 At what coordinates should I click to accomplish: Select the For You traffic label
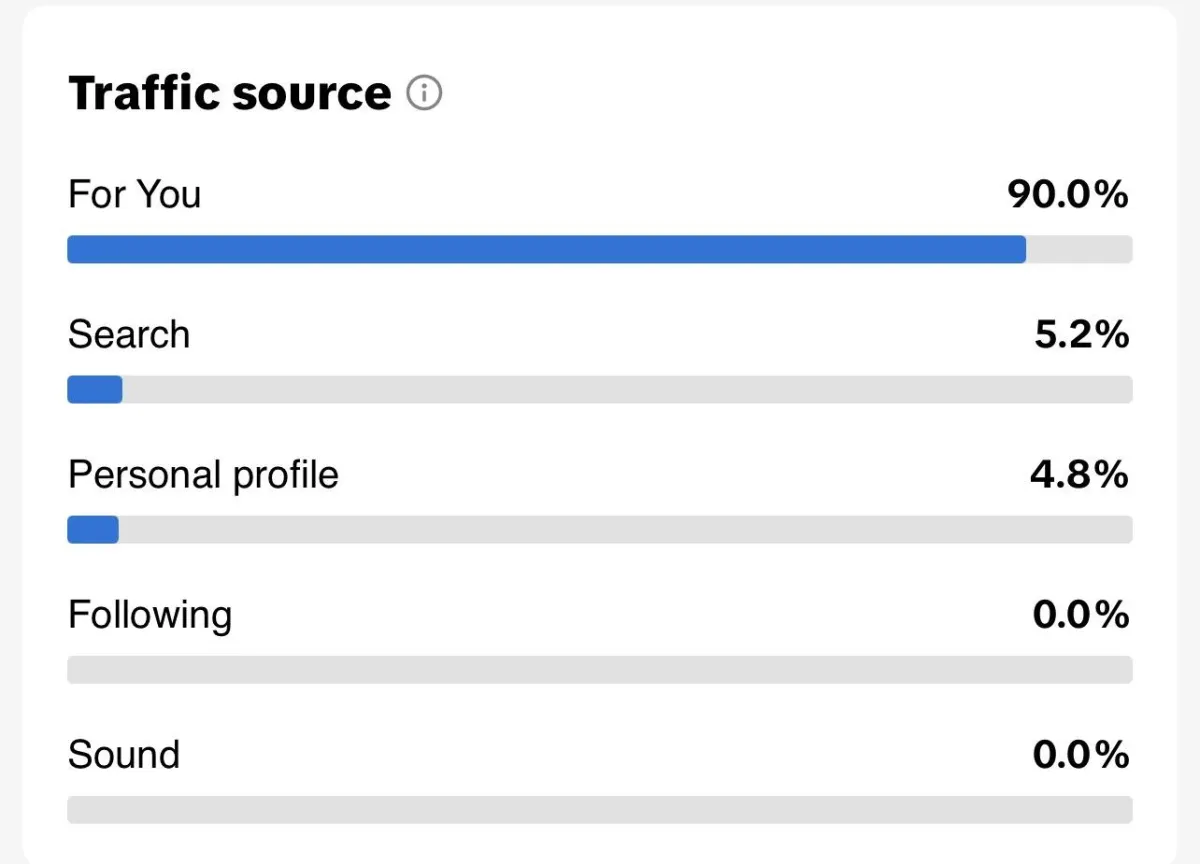[x=134, y=193]
